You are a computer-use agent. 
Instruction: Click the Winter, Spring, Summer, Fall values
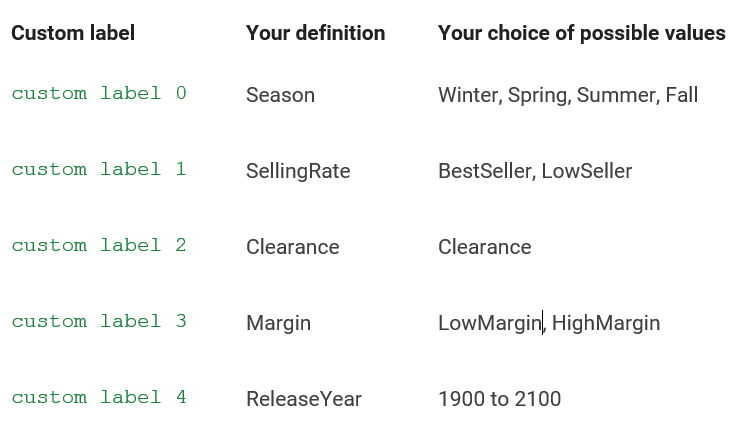point(568,95)
